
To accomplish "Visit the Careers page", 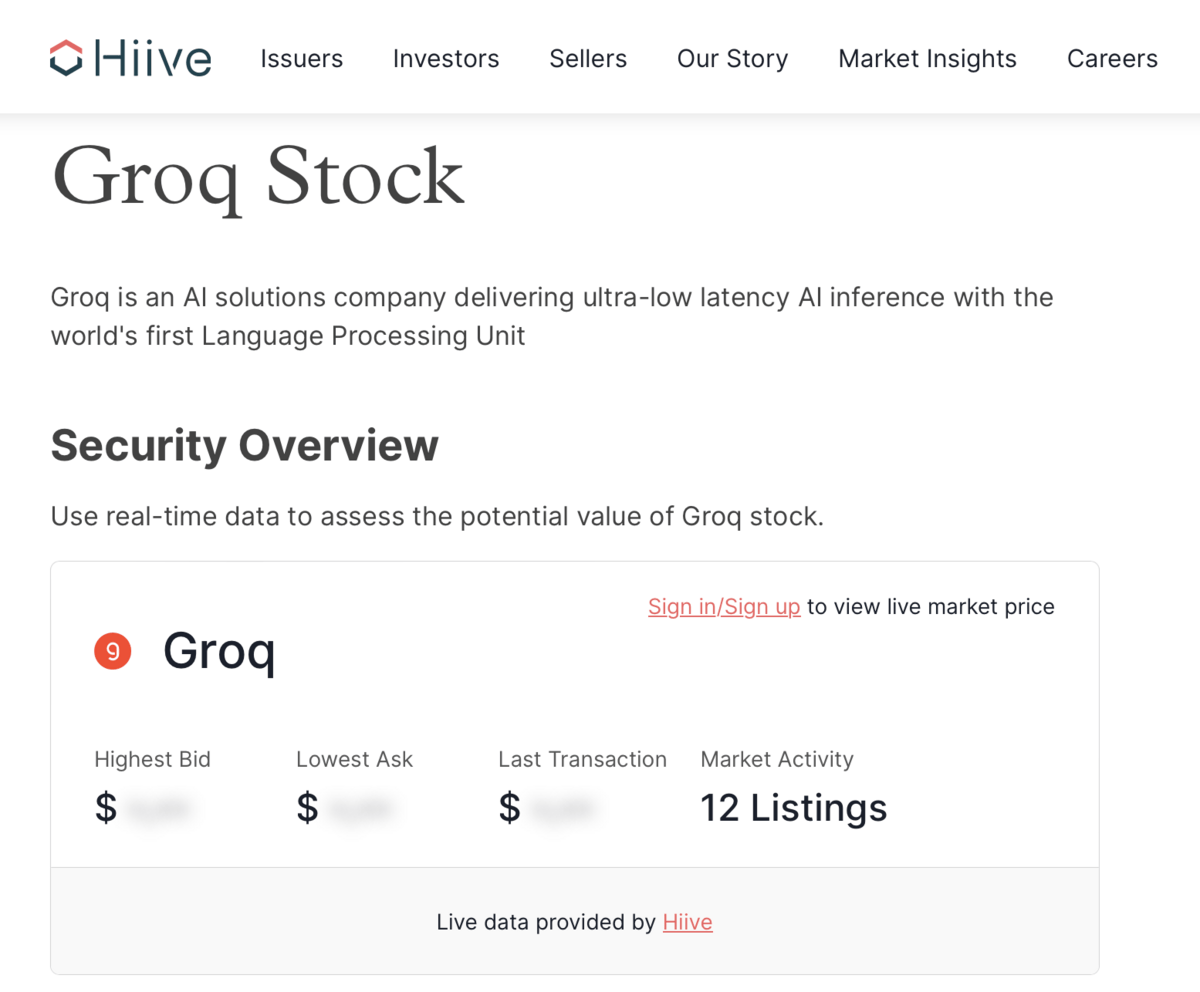I will (1112, 59).
